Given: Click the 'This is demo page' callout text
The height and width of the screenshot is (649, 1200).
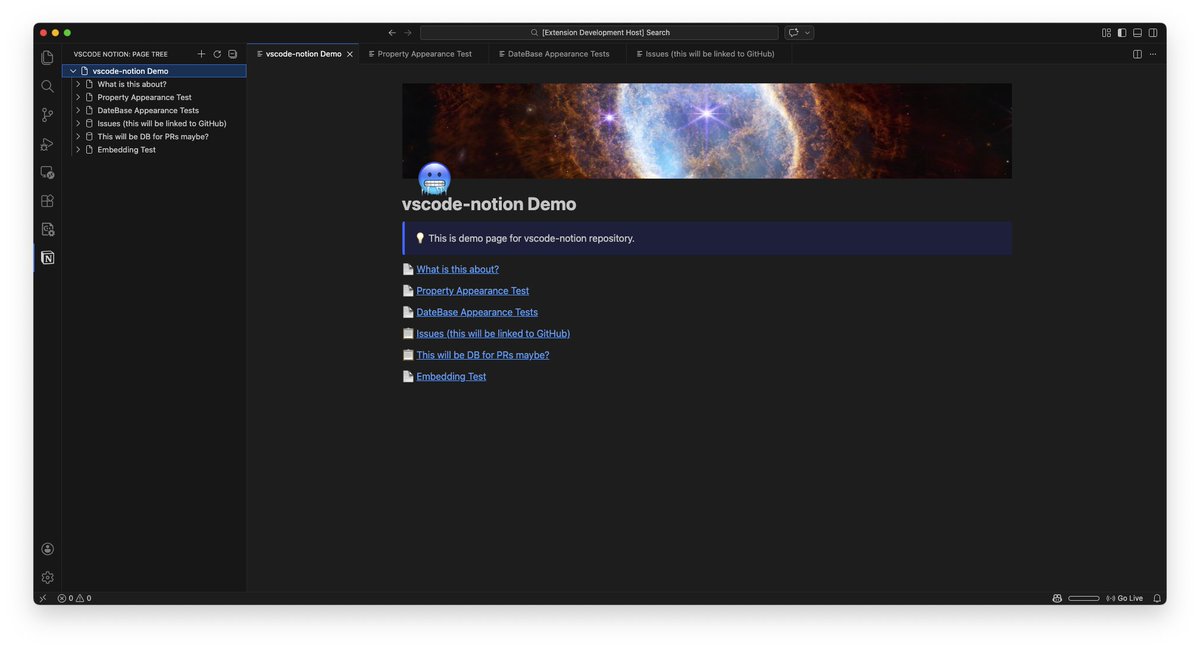Looking at the screenshot, I should pyautogui.click(x=531, y=238).
